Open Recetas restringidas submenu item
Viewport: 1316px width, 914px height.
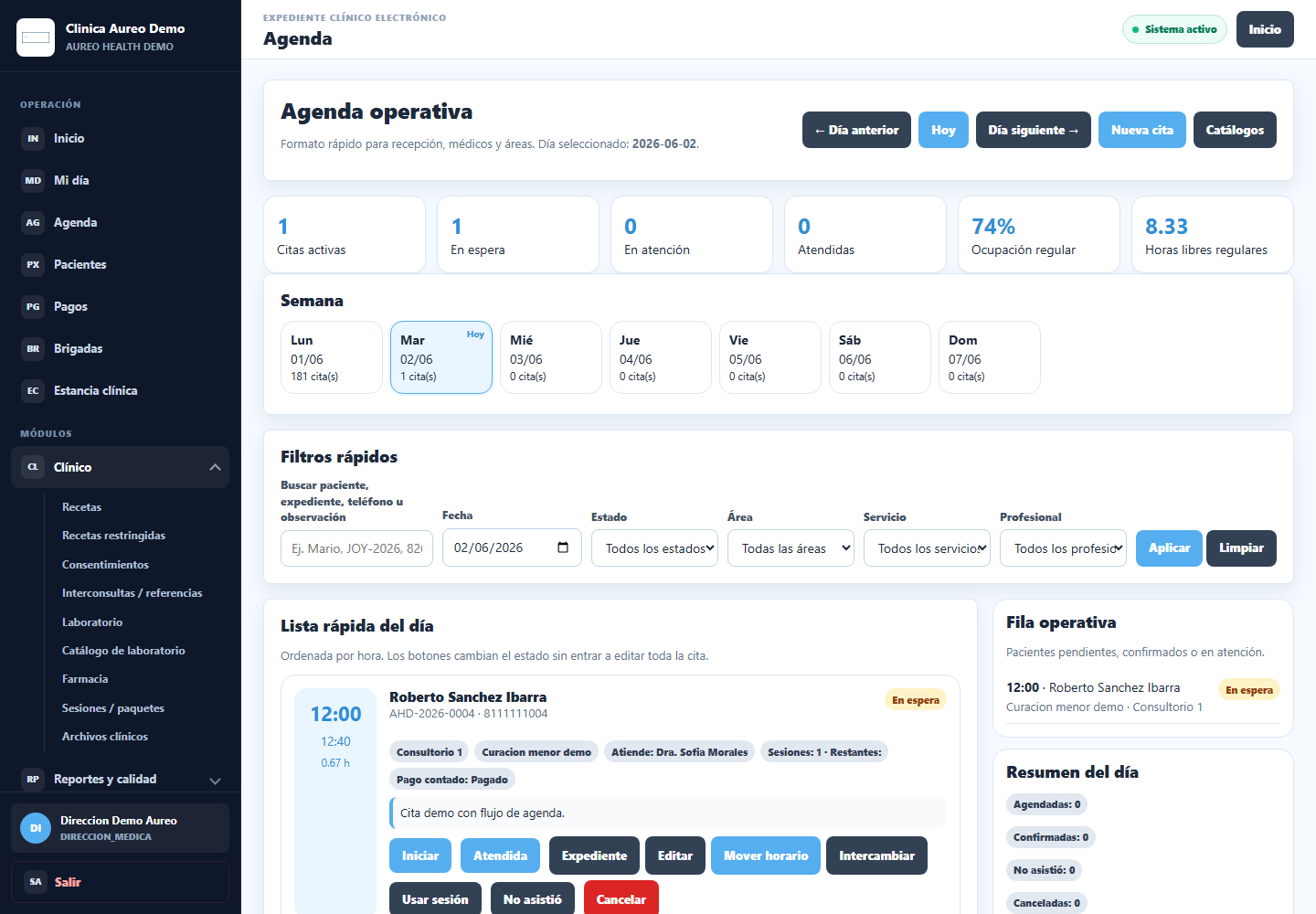[113, 536]
